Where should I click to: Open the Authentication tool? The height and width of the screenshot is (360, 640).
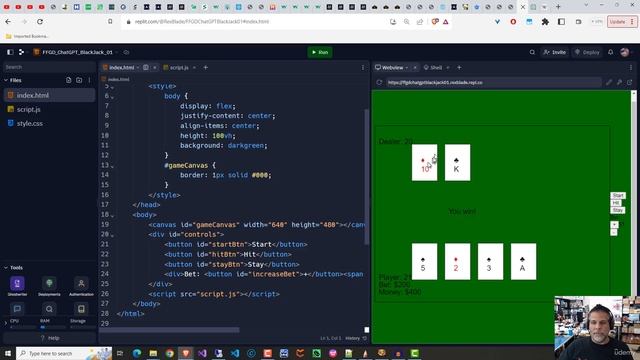click(x=81, y=286)
